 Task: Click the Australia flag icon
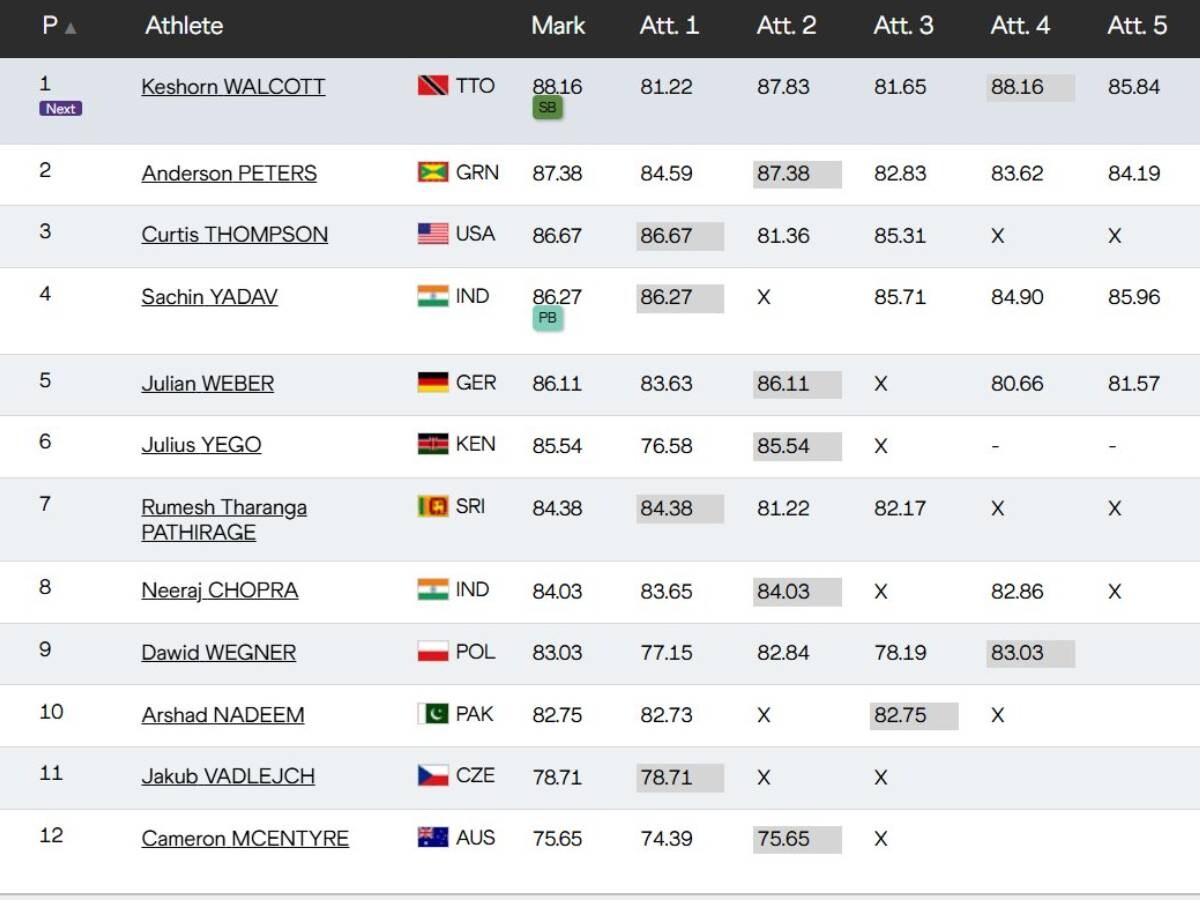click(432, 838)
